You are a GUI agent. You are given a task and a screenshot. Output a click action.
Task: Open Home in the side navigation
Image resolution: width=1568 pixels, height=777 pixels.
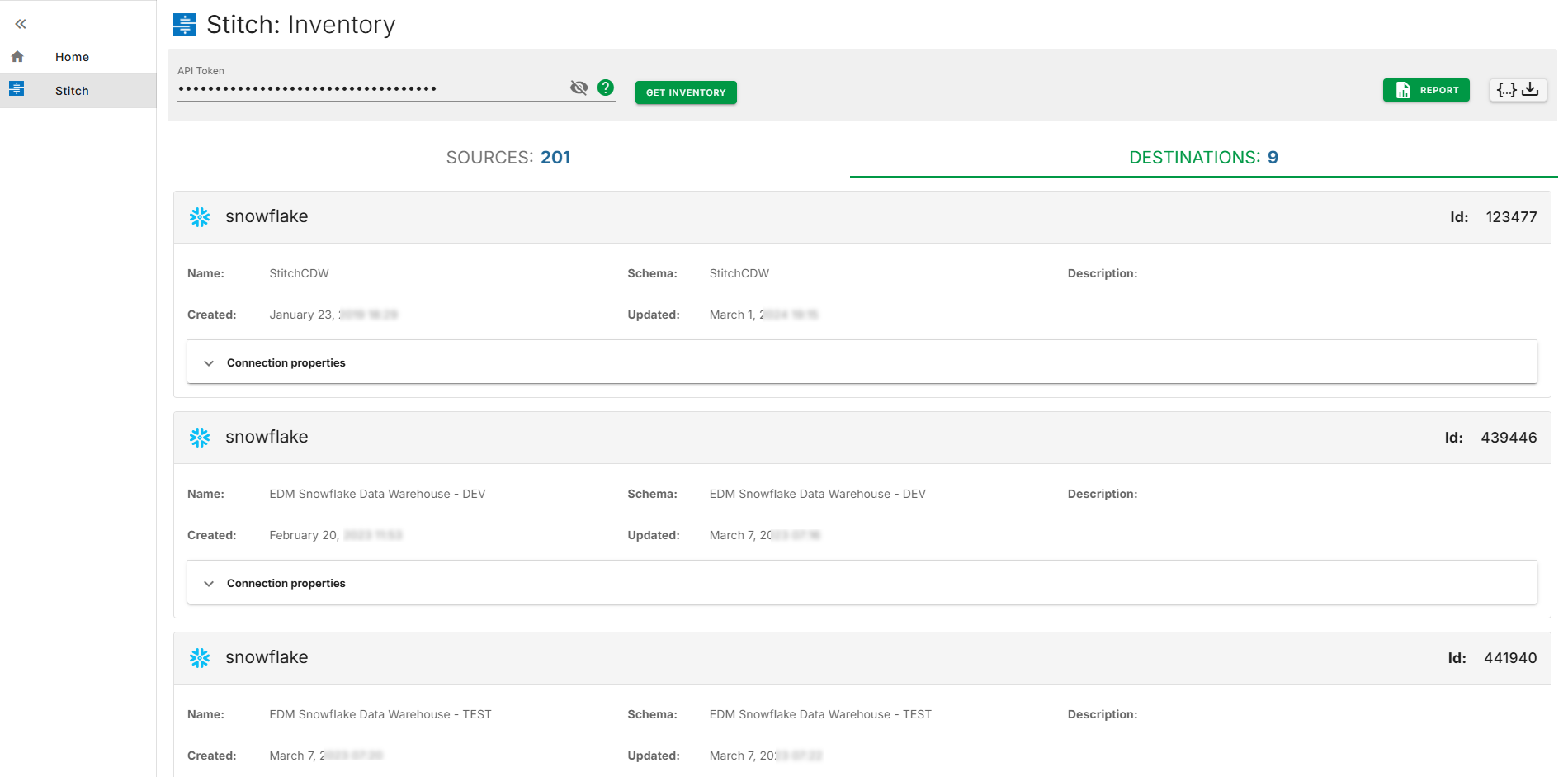[72, 57]
